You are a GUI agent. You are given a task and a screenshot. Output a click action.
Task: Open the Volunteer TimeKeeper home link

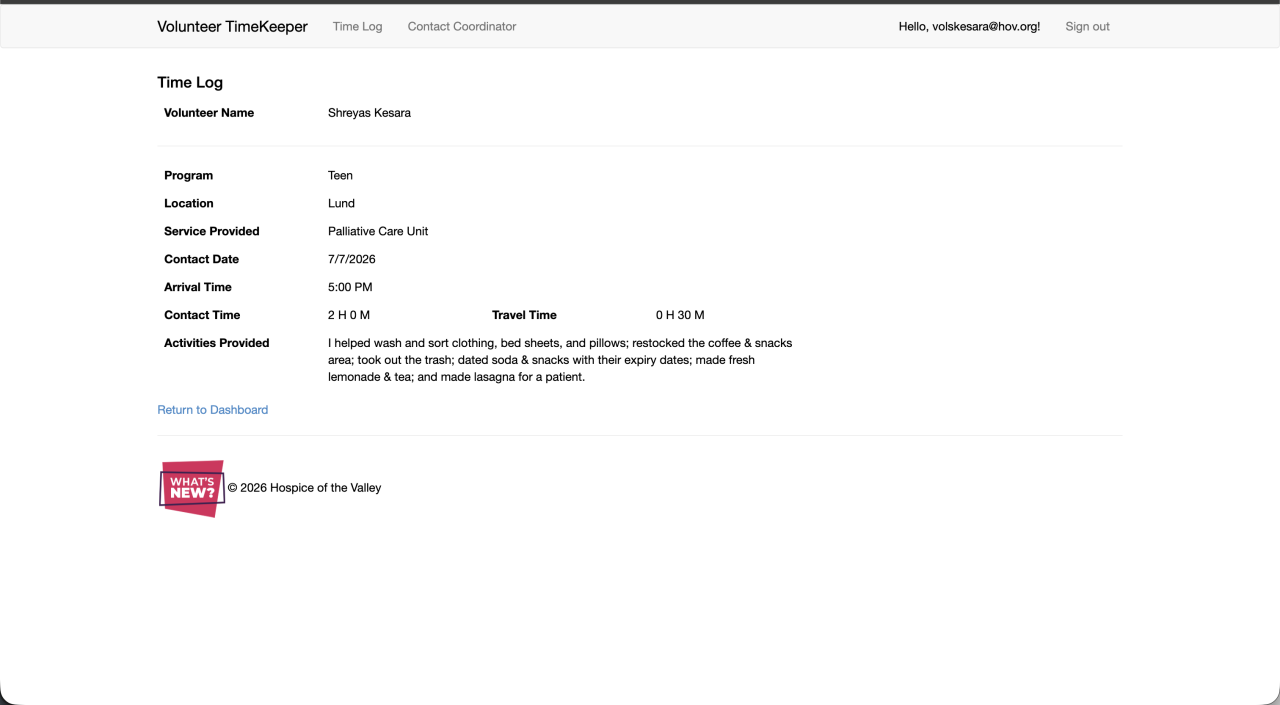point(232,27)
